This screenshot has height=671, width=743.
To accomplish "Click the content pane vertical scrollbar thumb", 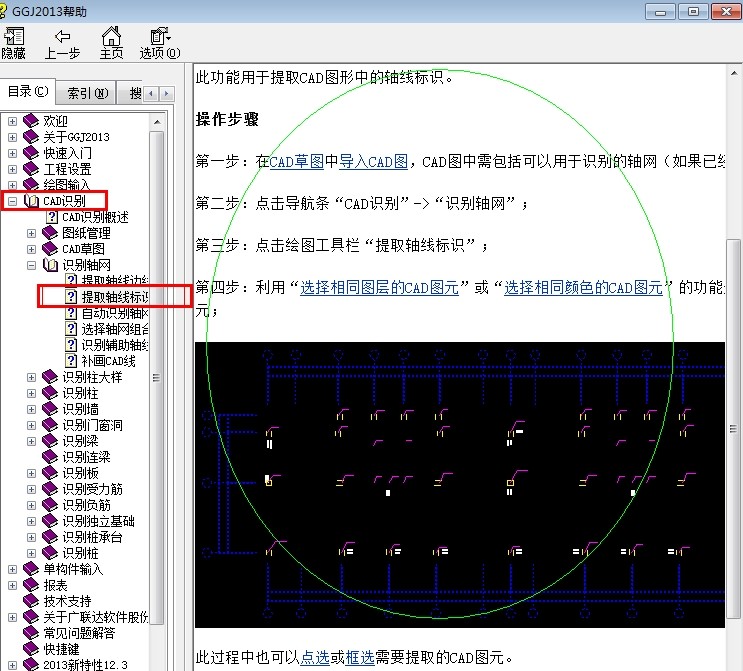I will click(x=734, y=429).
